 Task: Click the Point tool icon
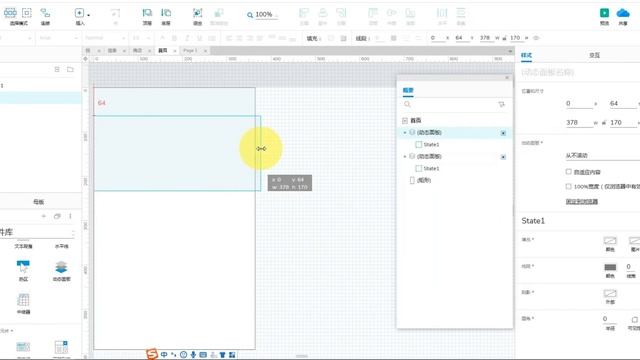coord(116,13)
